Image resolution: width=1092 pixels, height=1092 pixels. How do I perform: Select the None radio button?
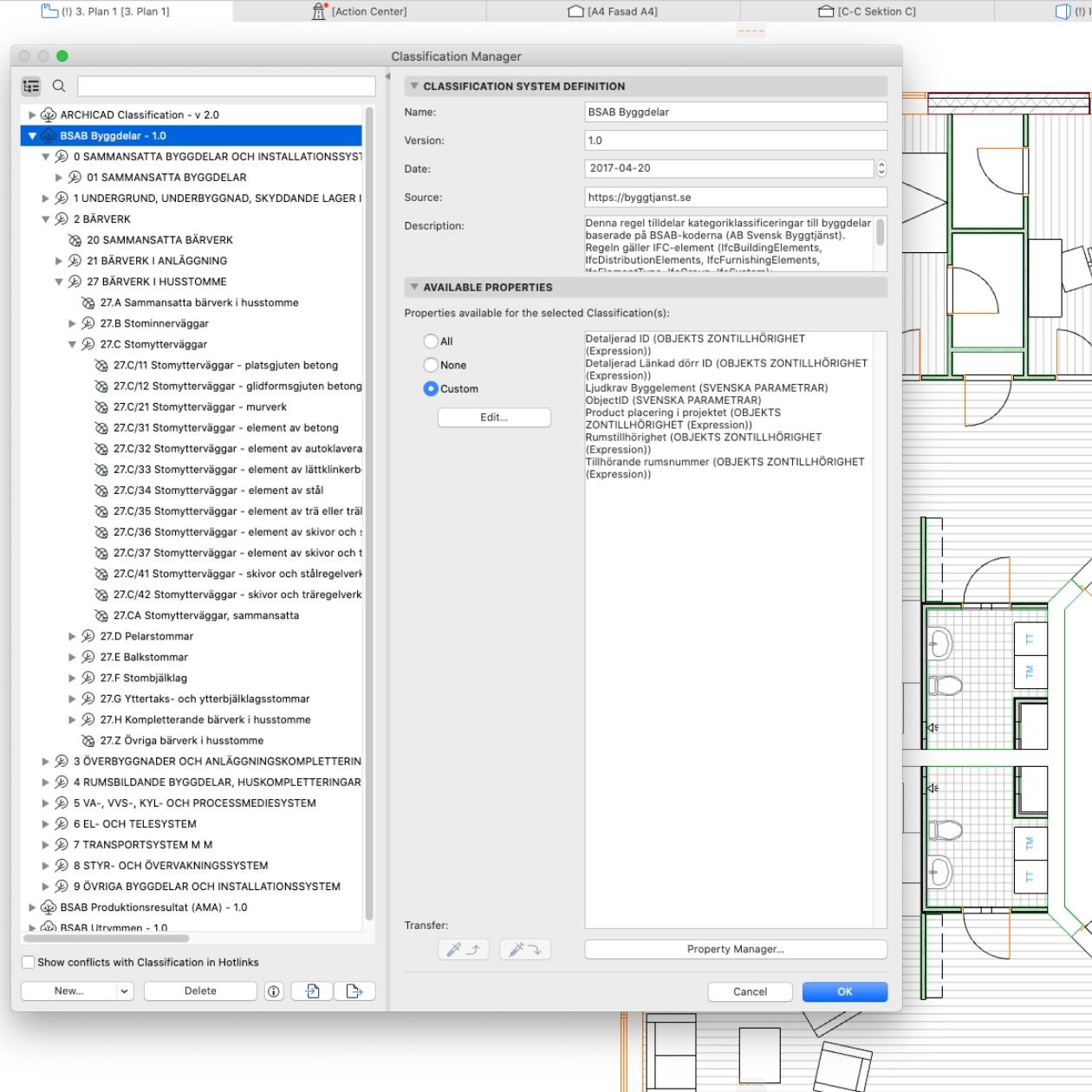(431, 365)
